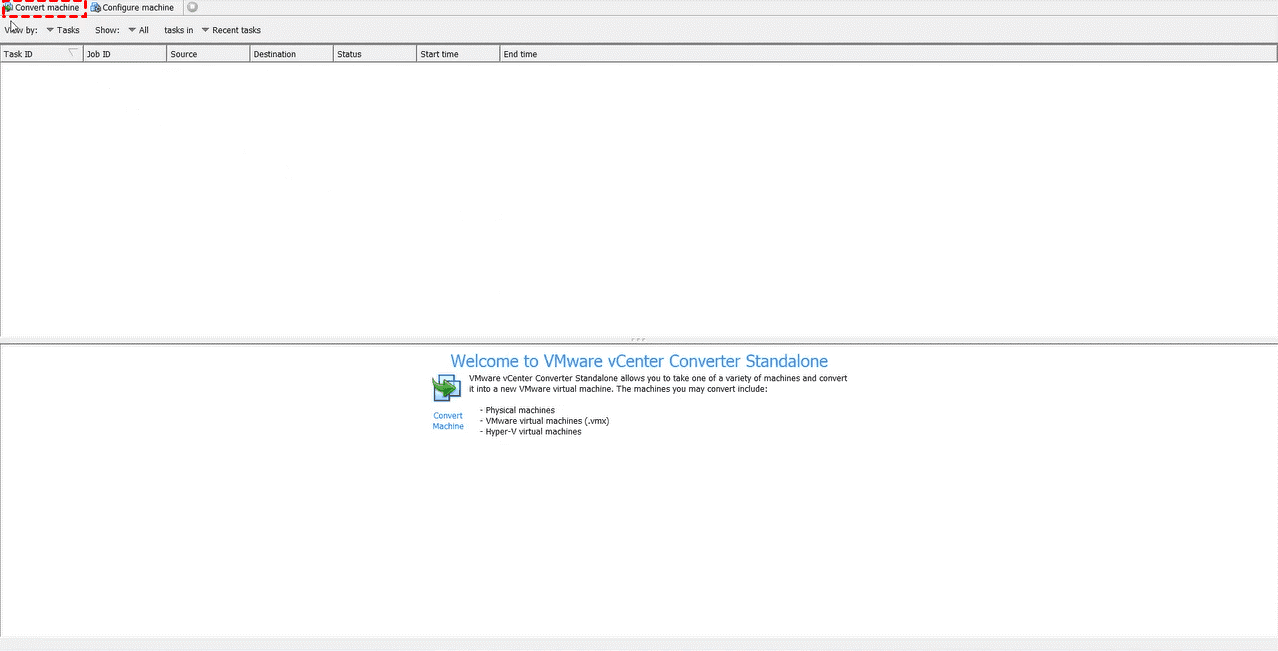The width and height of the screenshot is (1278, 651).
Task: Click the empty task list area
Action: 638,200
